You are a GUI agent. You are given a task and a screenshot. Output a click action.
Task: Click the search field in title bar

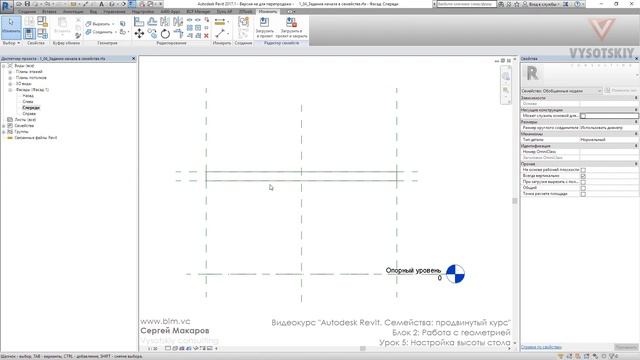[466, 4]
